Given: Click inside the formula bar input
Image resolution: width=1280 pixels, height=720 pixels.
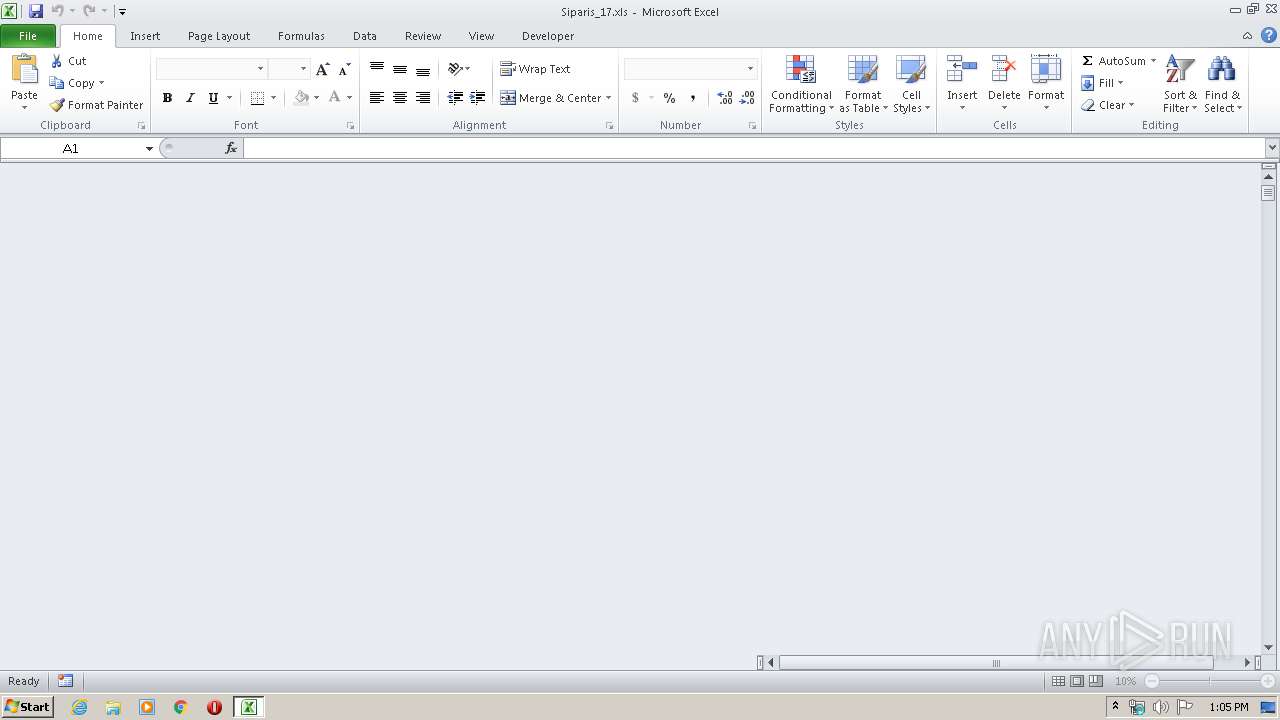Looking at the screenshot, I should [754, 148].
